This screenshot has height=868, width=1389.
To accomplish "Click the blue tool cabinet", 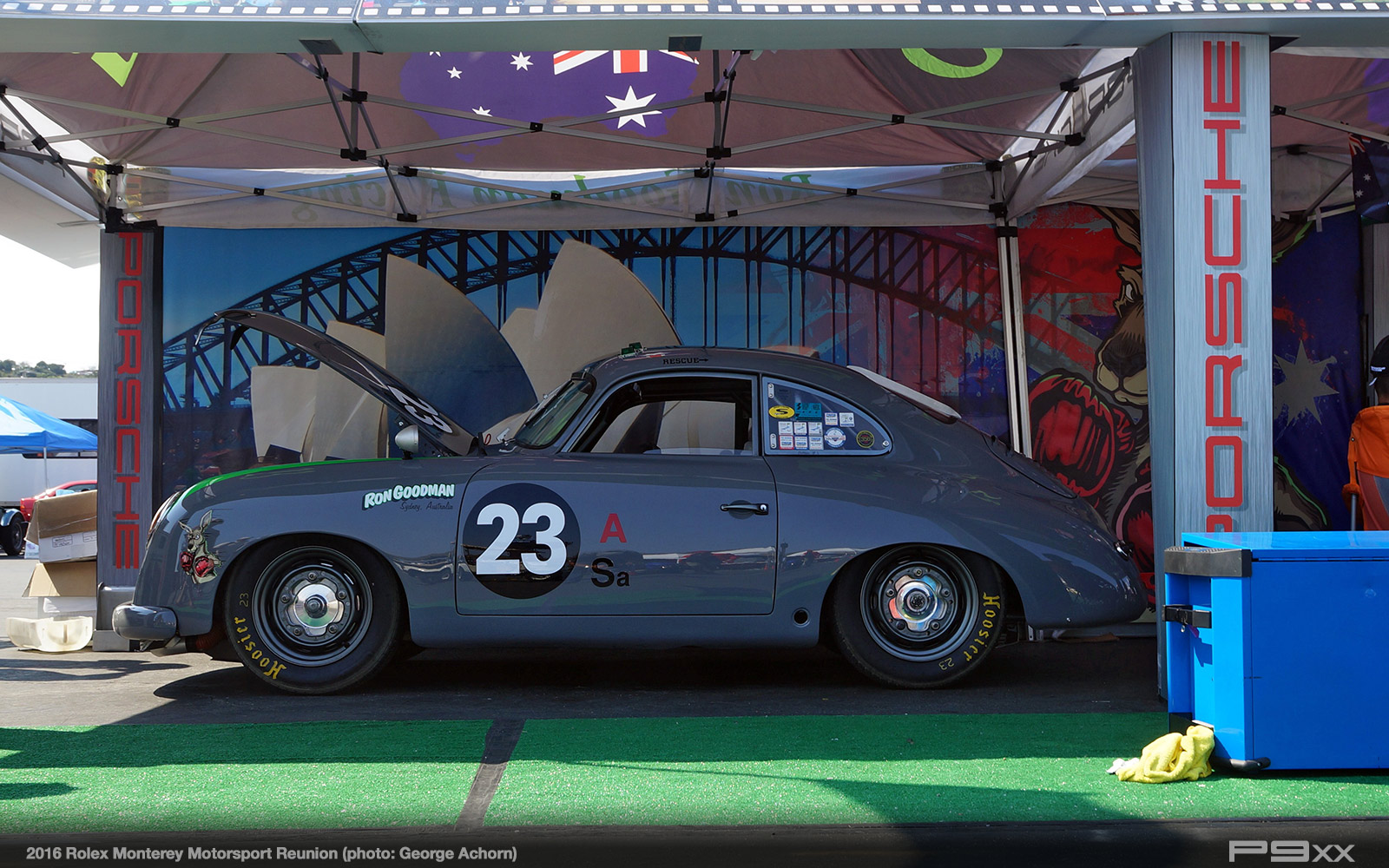I will [x=1276, y=651].
